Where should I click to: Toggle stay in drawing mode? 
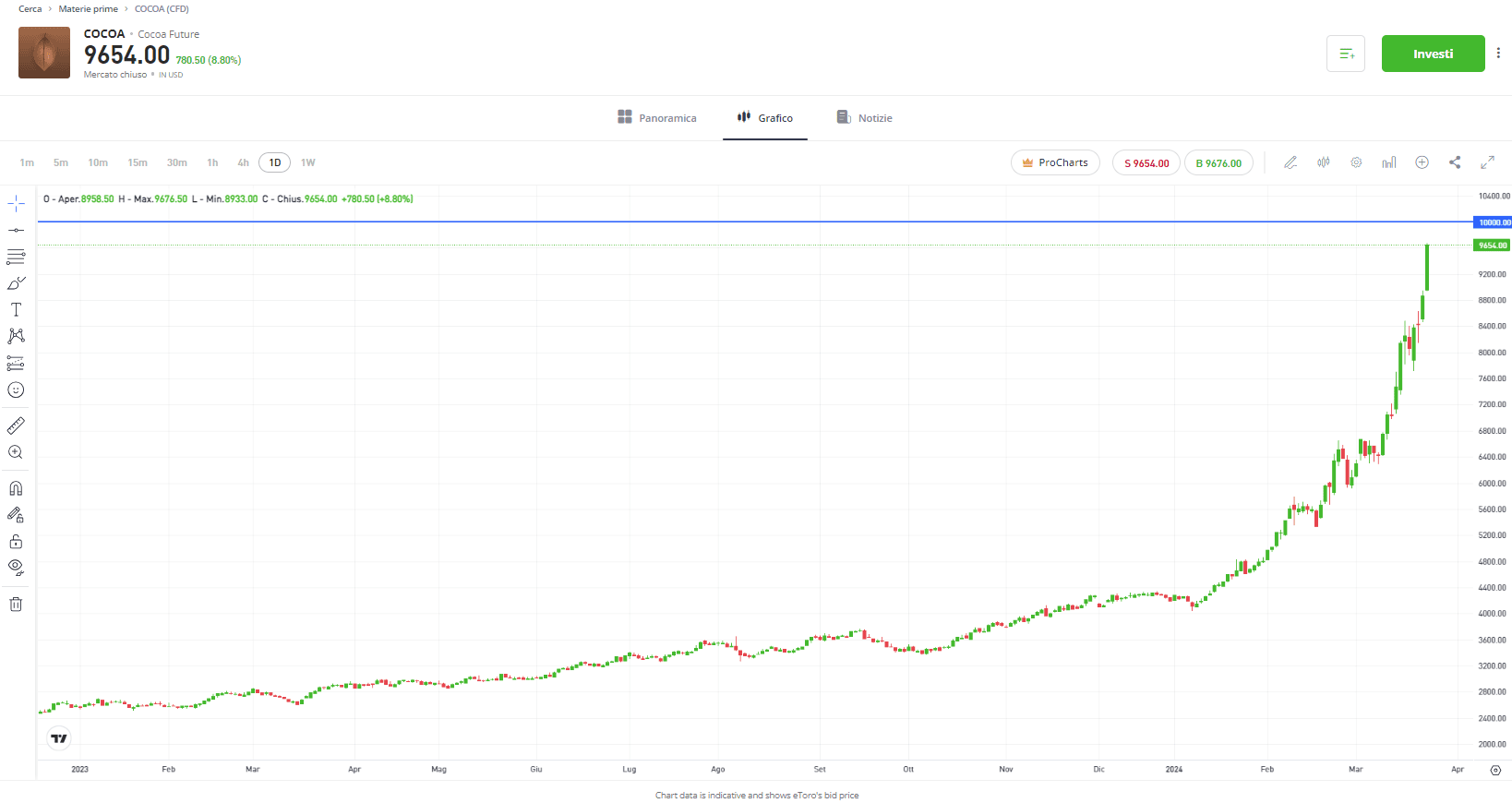pos(16,515)
